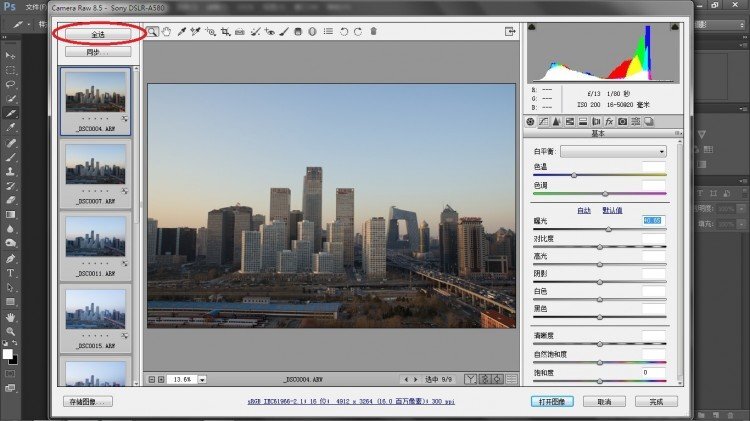
Task: Toggle full screen mode icon
Action: 510,32
